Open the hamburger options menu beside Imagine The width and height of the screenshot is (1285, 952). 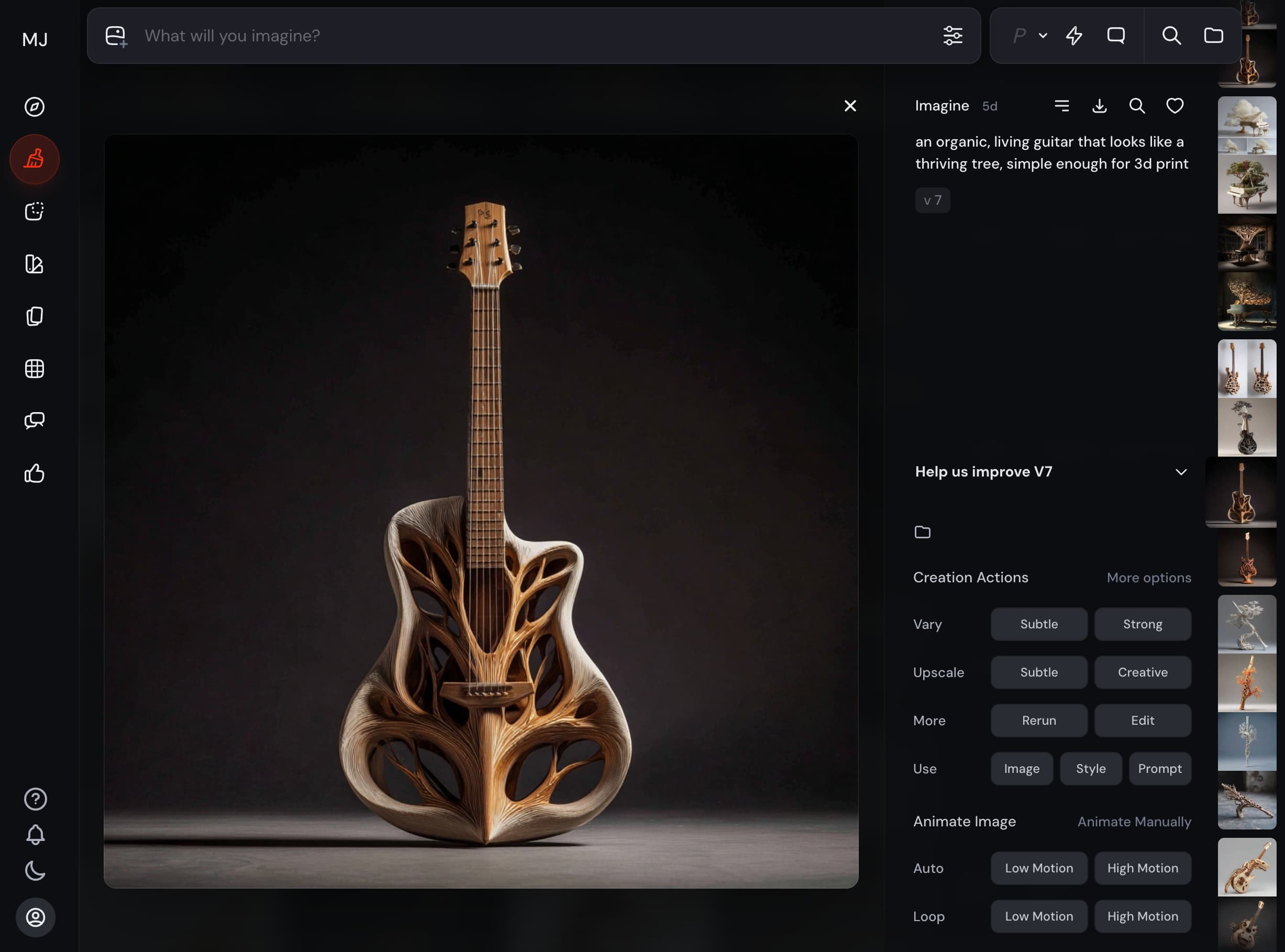1061,106
